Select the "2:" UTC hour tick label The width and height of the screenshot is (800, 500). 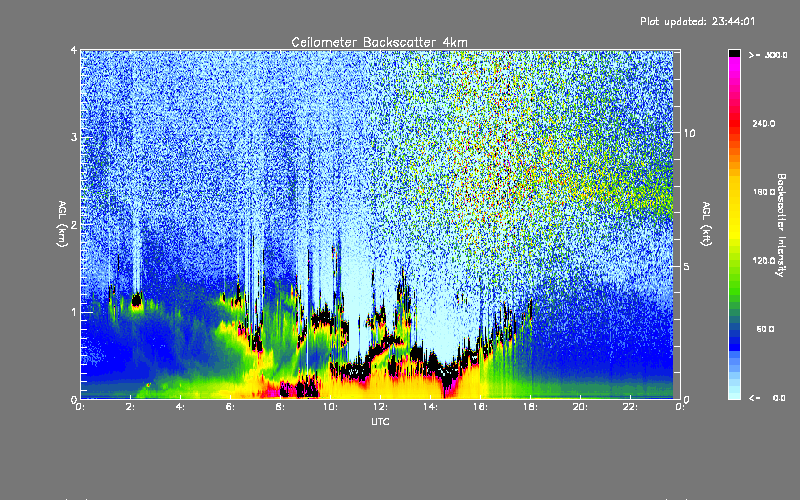[131, 407]
